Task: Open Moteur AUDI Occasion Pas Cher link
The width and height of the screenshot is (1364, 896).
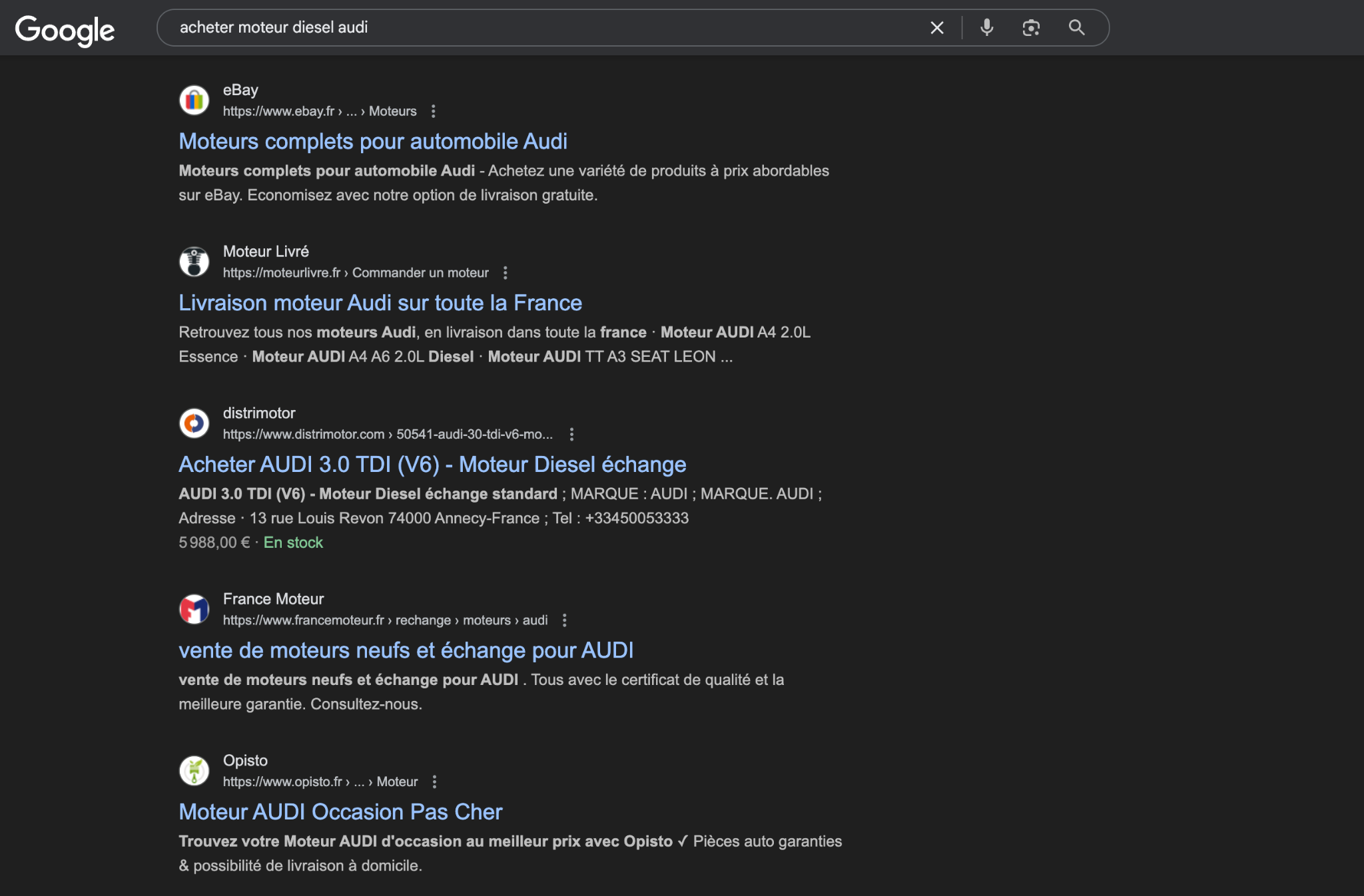Action: [x=340, y=812]
